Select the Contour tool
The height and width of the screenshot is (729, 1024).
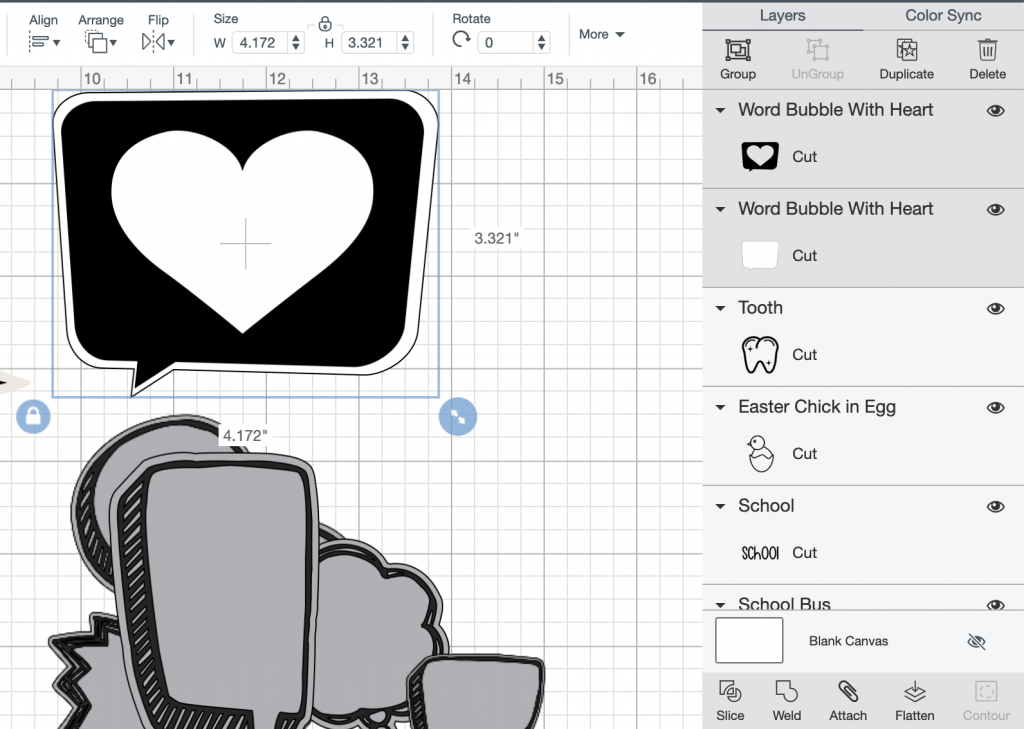pos(985,700)
